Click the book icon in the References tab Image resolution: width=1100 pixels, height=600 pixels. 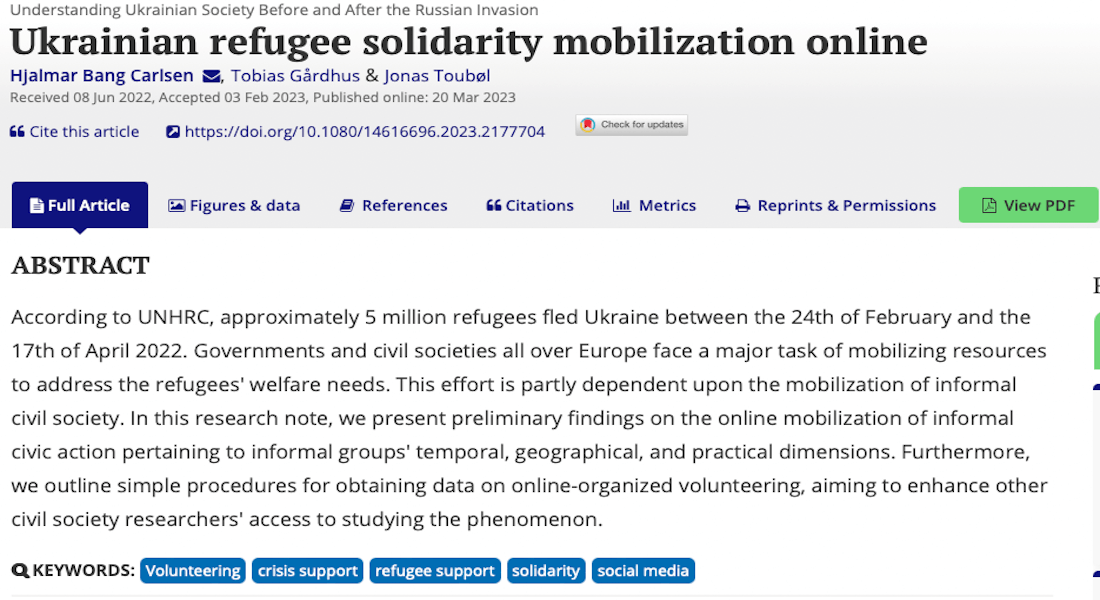click(x=347, y=206)
